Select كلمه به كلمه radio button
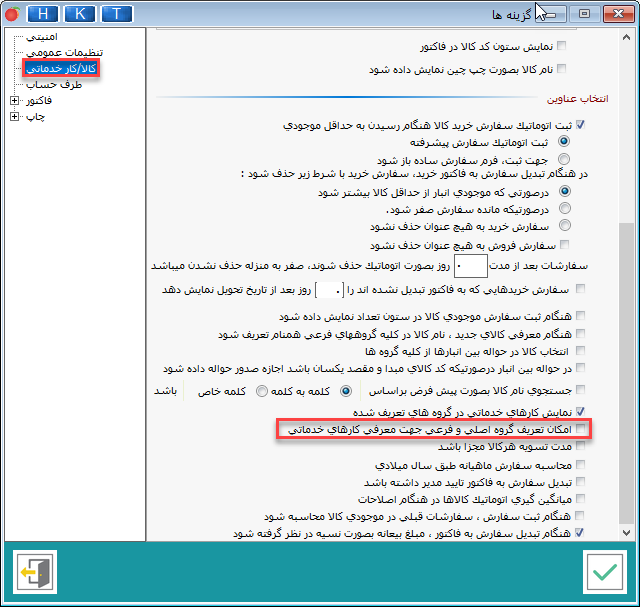Image resolution: width=640 pixels, height=607 pixels. [x=346, y=391]
